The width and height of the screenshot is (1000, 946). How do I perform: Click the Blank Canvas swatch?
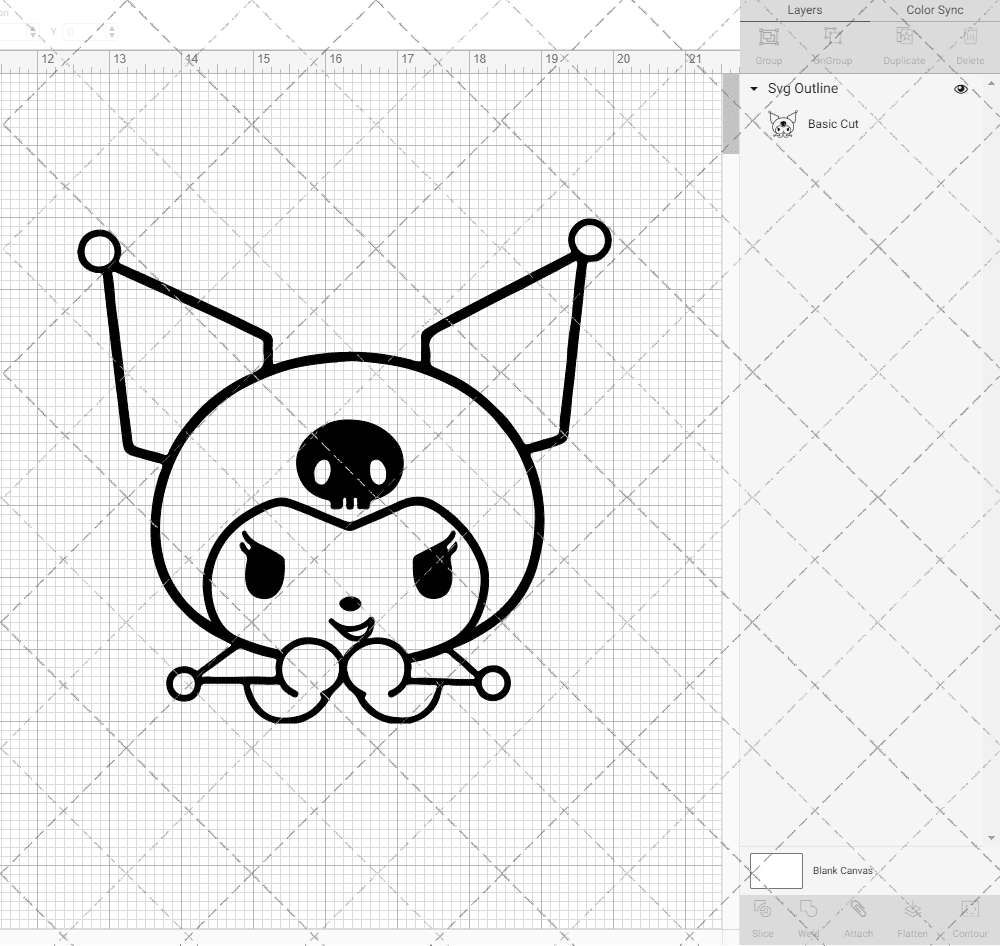click(x=776, y=871)
